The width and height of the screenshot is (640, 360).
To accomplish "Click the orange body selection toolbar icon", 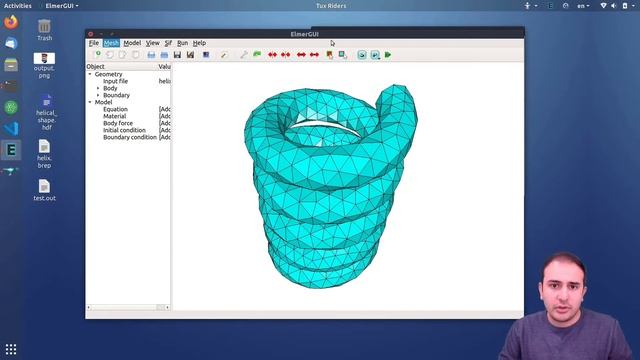I will (x=329, y=55).
